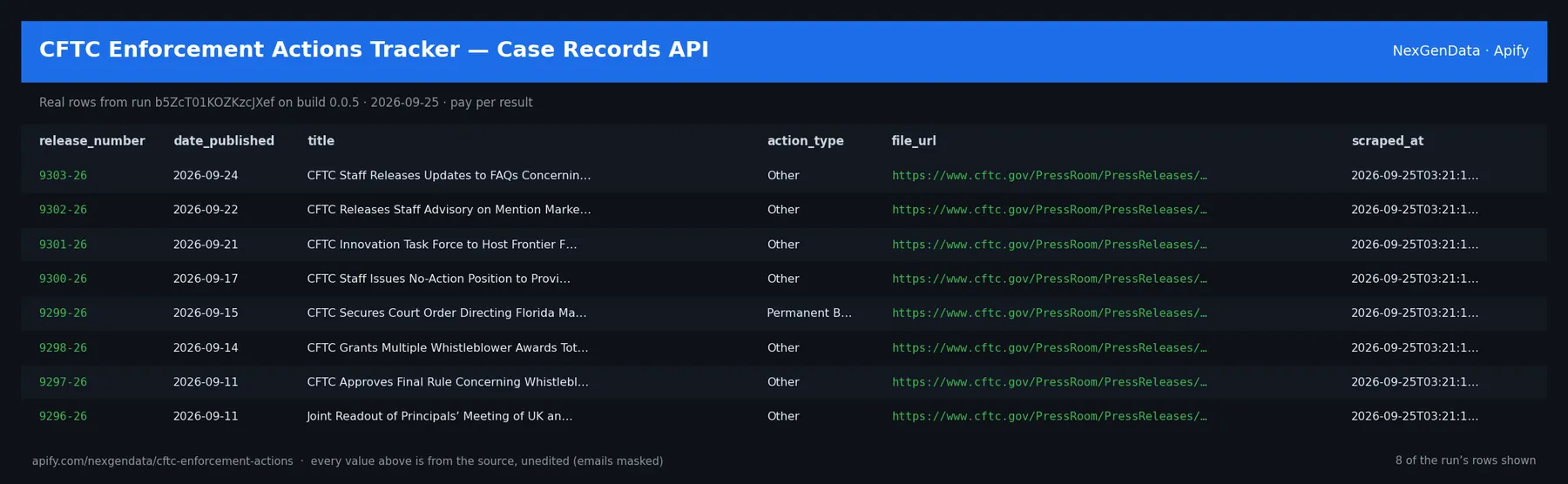Screen dimensions: 1568x484
Task: Click title 'CFTC Secures Court Order Directing Florida Ma…'
Action: [x=447, y=313]
